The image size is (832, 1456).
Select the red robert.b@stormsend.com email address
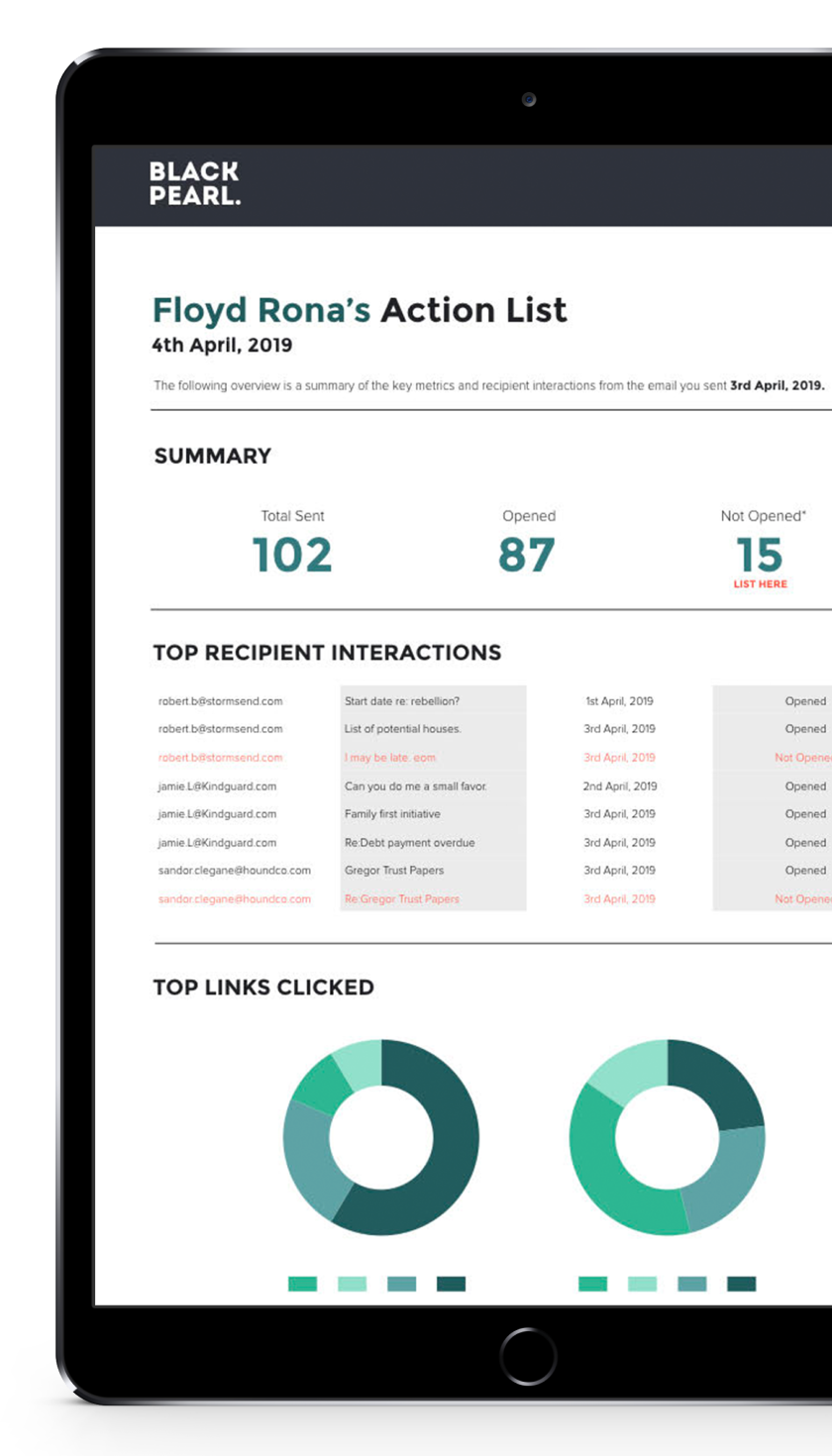(x=221, y=758)
